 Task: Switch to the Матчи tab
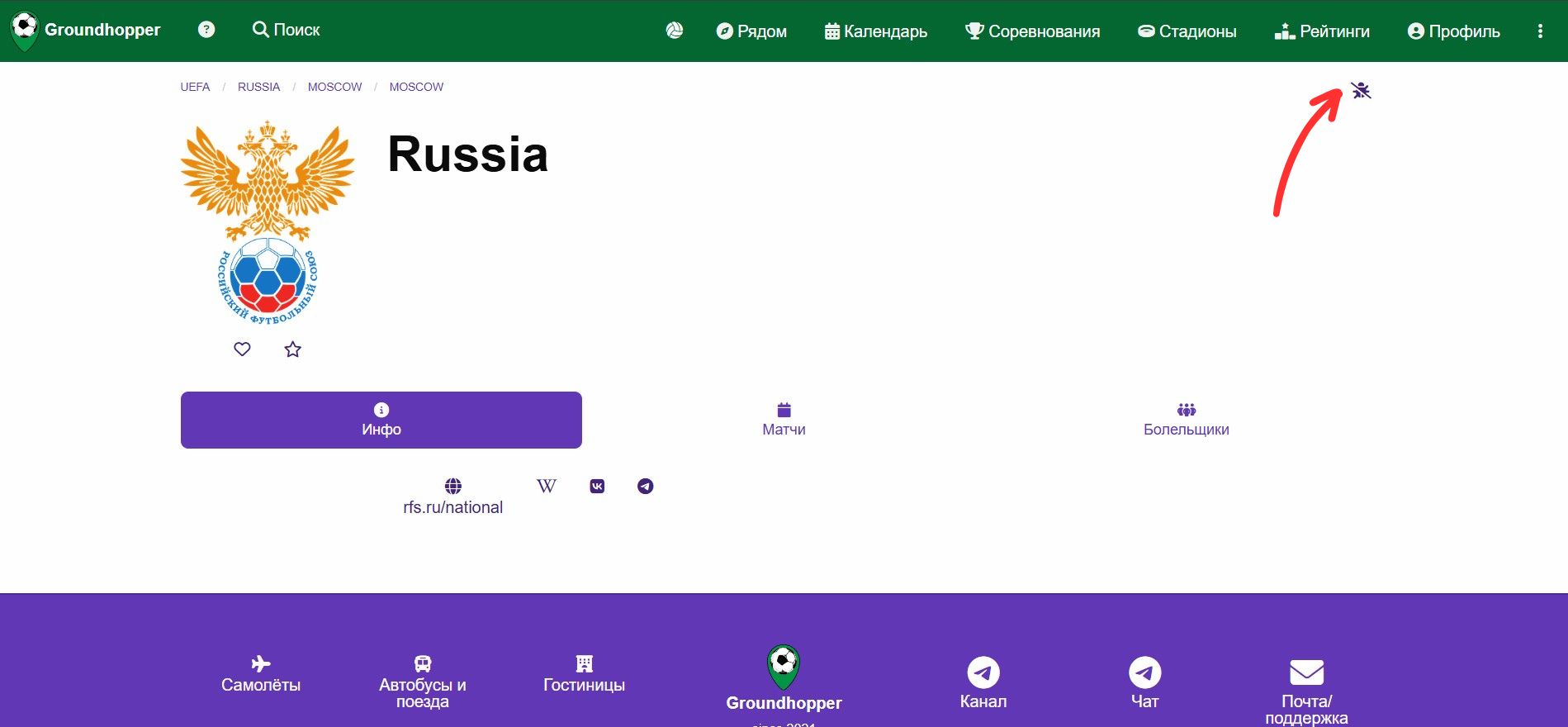(784, 420)
